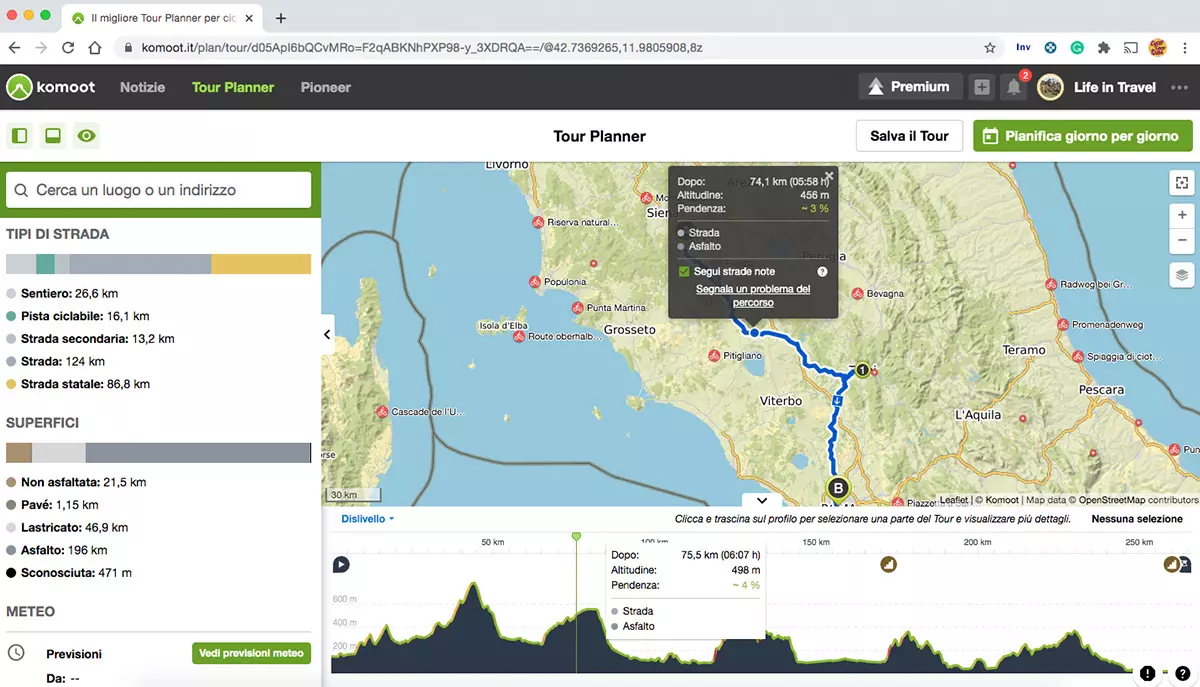This screenshot has height=687, width=1200.
Task: Click the clock icon beside Previsioni
Action: [16, 653]
